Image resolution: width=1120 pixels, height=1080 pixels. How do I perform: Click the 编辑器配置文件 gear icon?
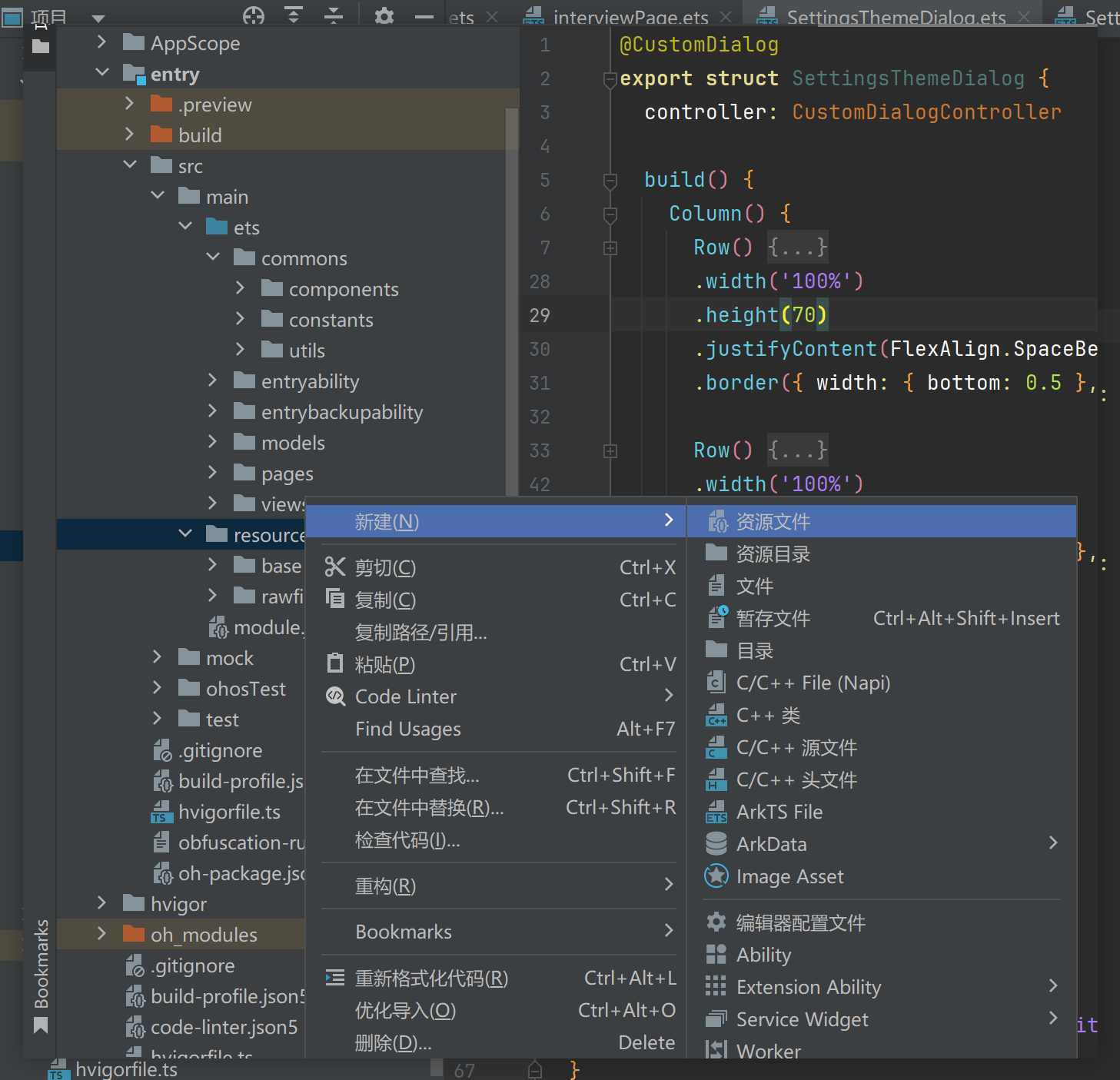[x=716, y=922]
